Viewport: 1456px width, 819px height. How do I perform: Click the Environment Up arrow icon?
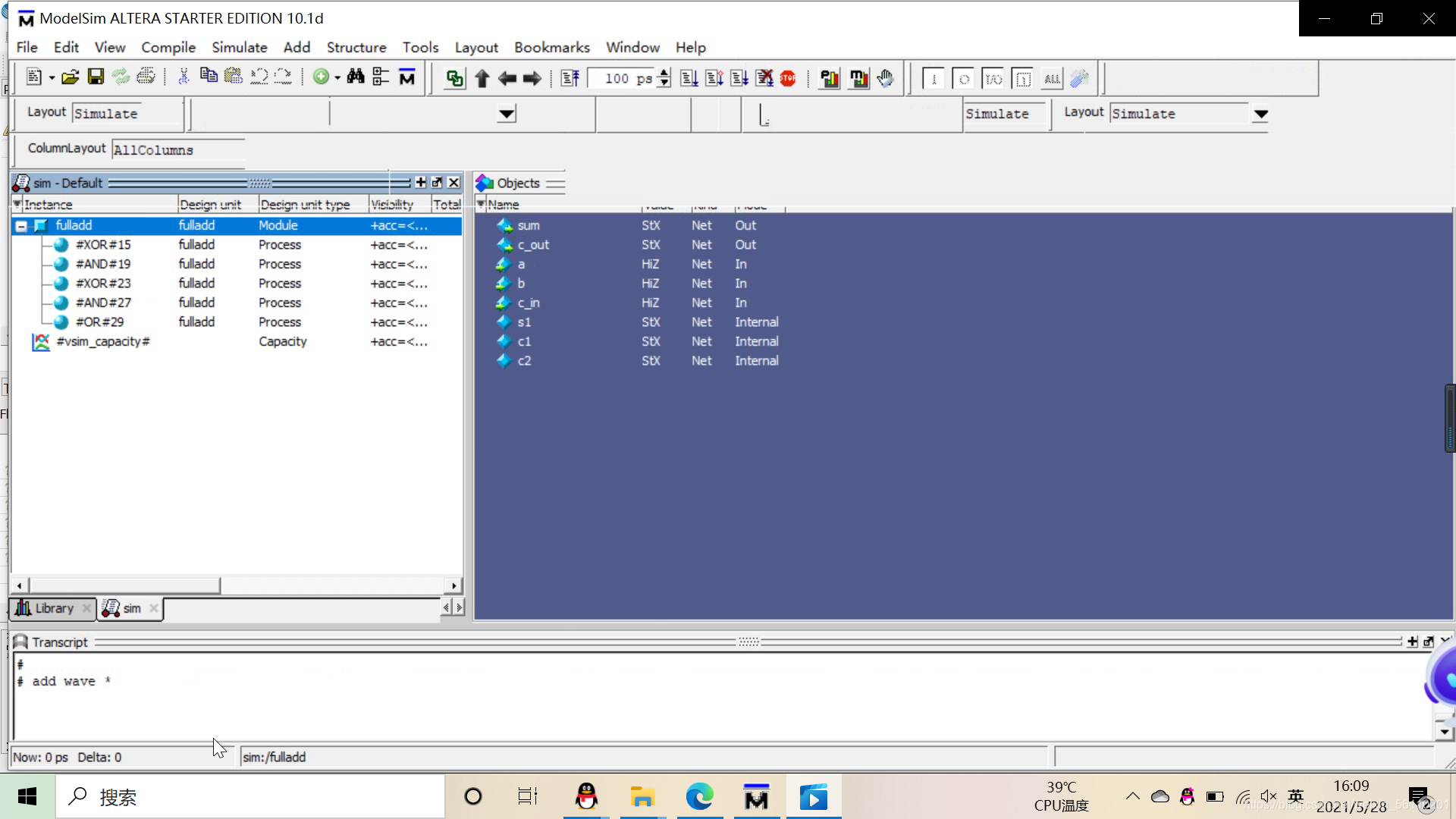click(x=482, y=78)
